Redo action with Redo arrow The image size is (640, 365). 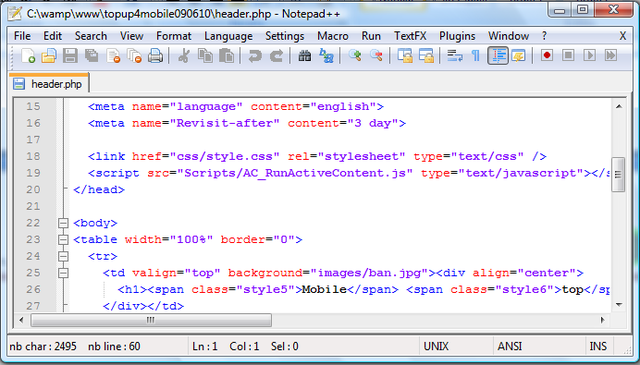pyautogui.click(x=276, y=56)
